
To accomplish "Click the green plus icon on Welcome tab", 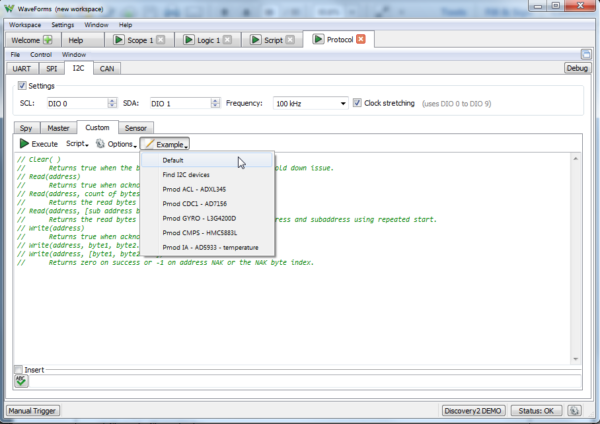I will [47, 40].
